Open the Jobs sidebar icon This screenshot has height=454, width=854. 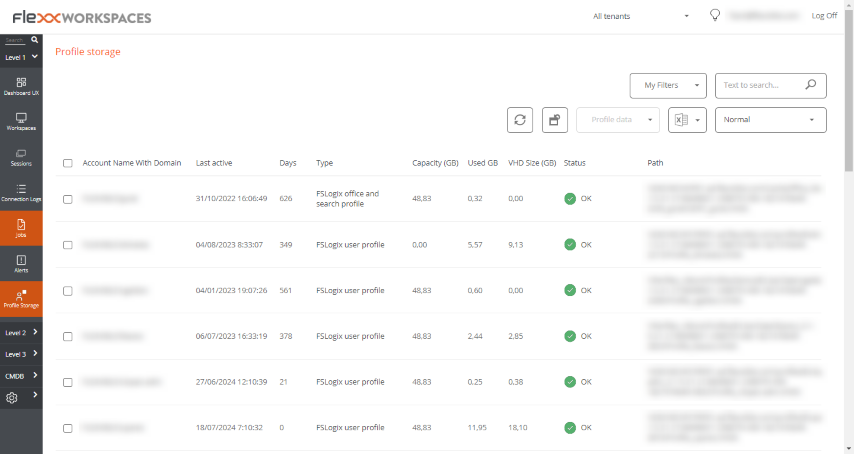coord(21,228)
